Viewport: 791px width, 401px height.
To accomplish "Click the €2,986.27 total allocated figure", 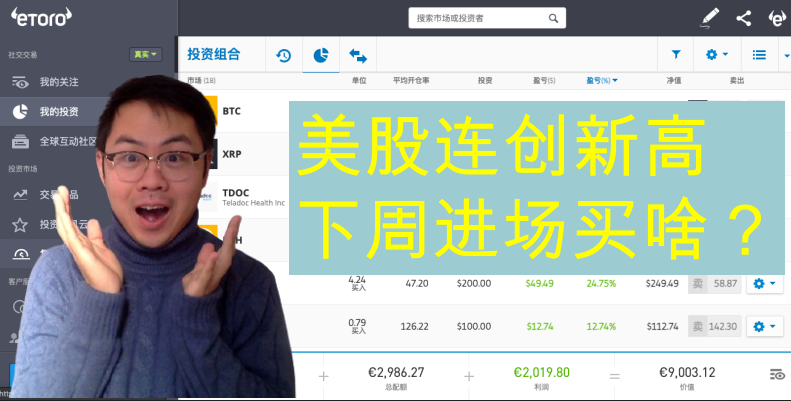I will coord(396,372).
